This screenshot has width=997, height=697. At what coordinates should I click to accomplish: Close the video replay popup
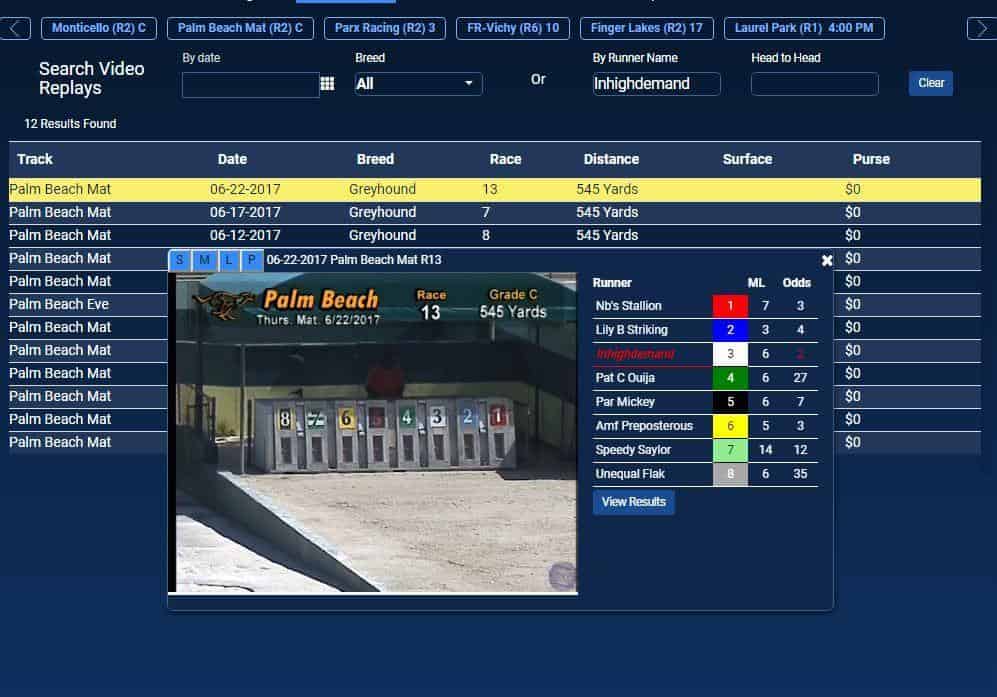tap(827, 260)
